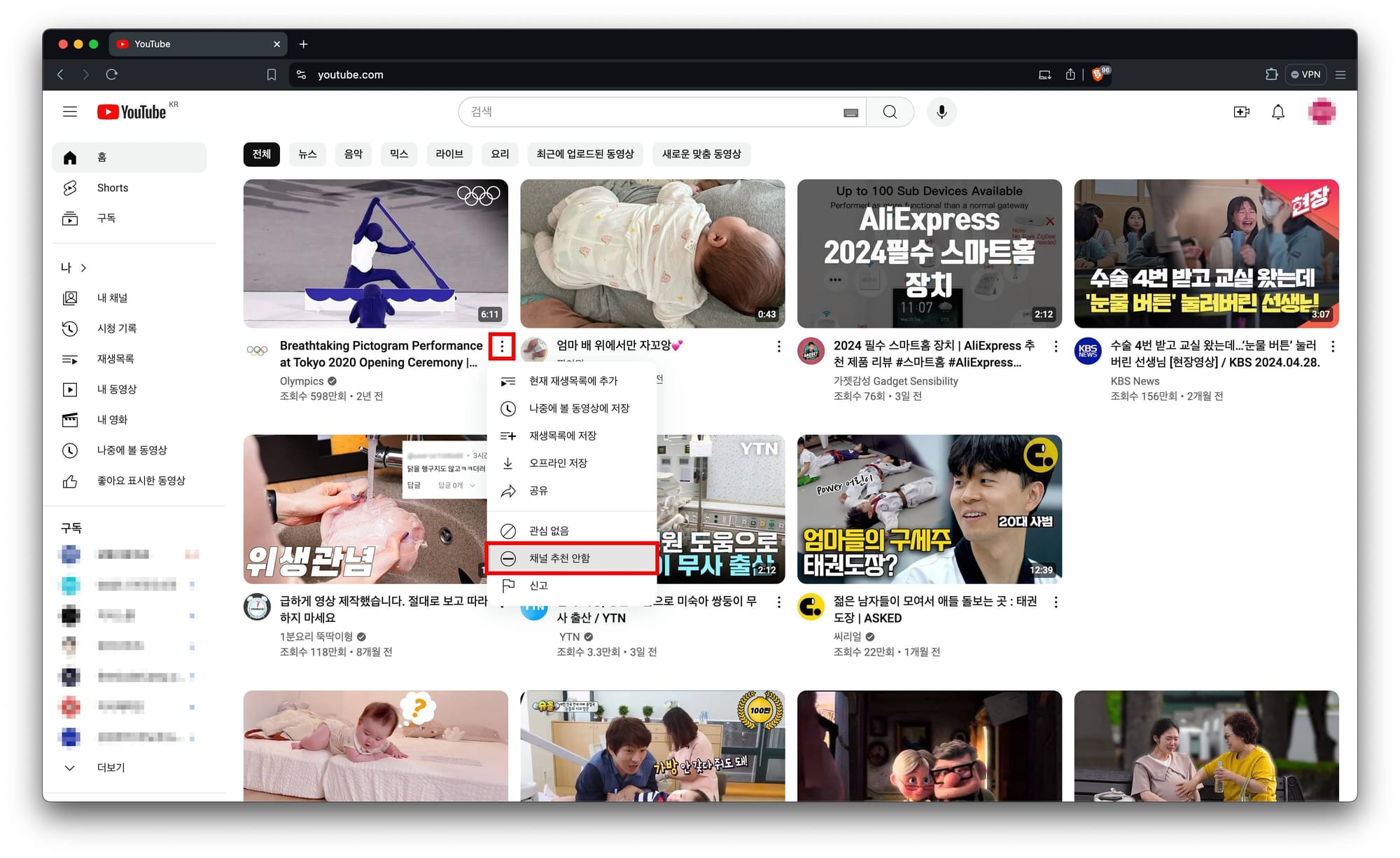Select 현재 재생목록에 추가 from menu
Viewport: 1400px width, 858px height.
click(572, 381)
